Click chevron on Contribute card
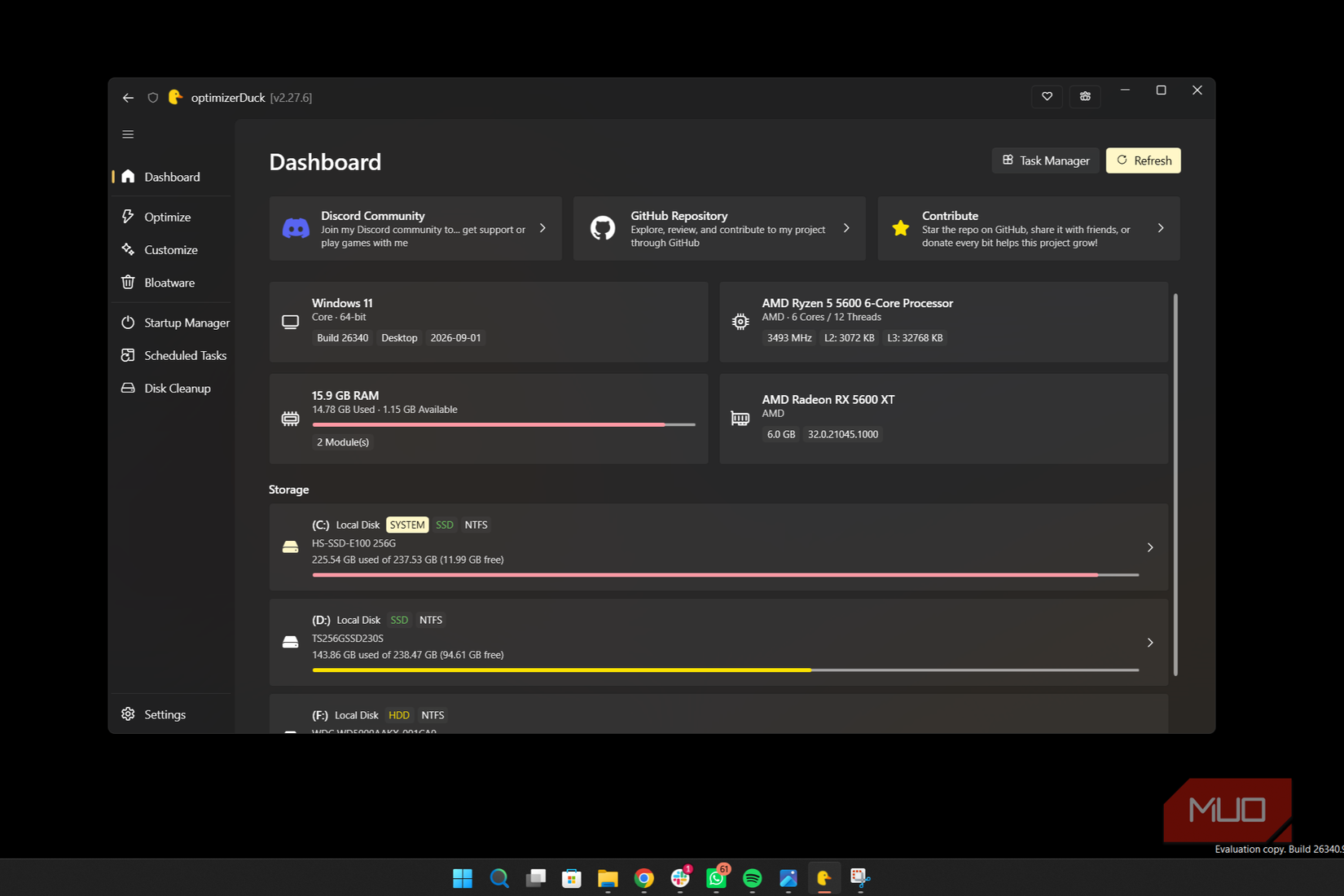Viewport: 1344px width, 896px height. coord(1161,228)
